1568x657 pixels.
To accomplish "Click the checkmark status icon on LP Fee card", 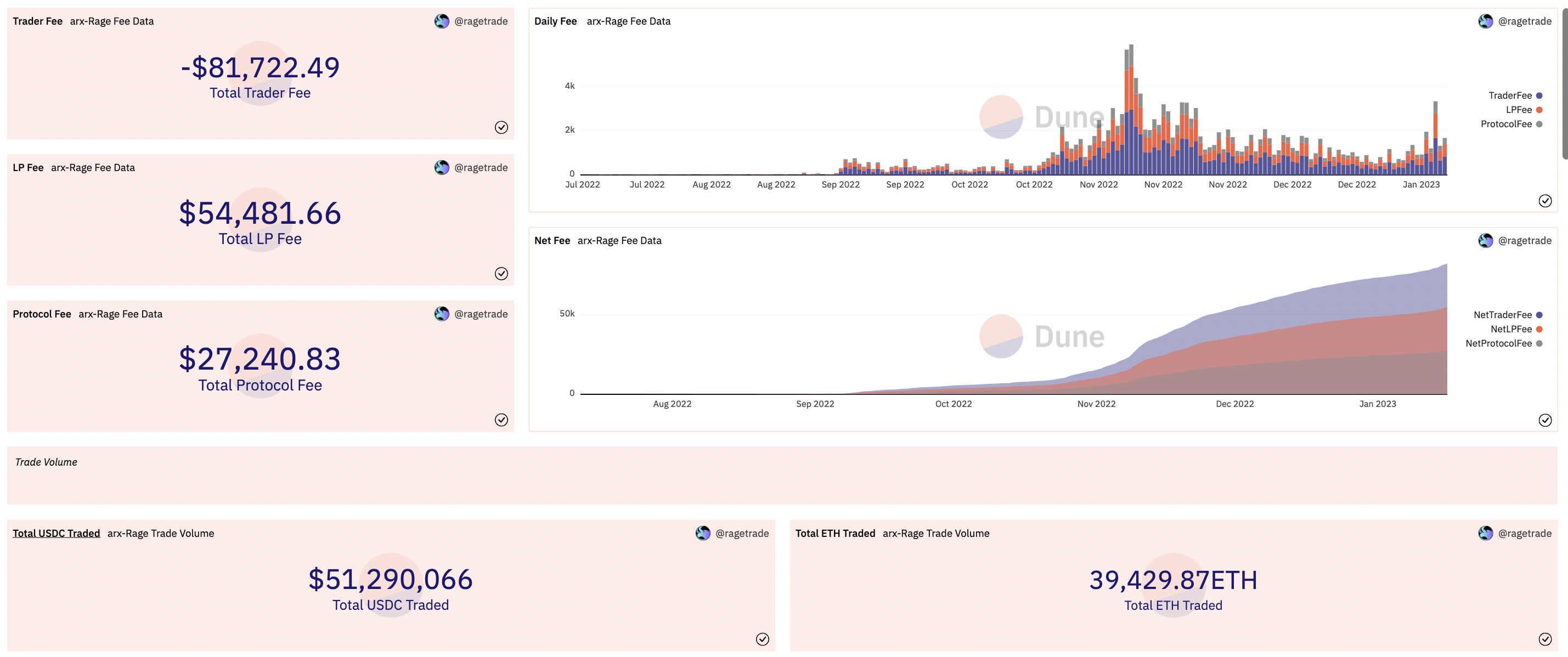I will (x=501, y=274).
